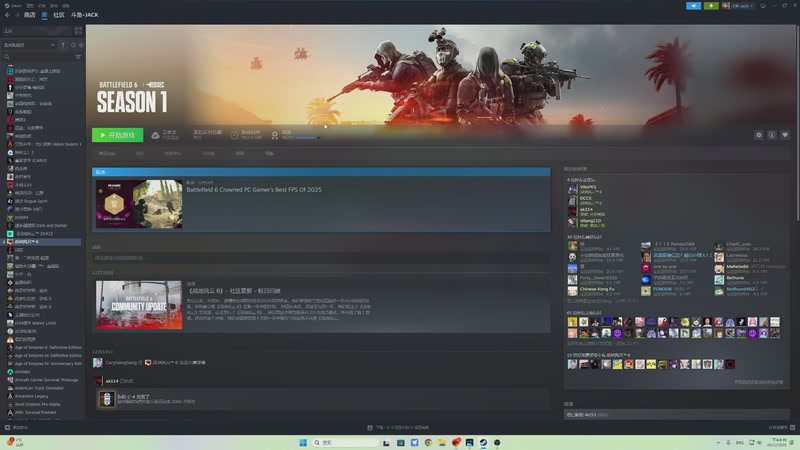Open advanced filter icon beside search
800x450 pixels.
[78, 57]
